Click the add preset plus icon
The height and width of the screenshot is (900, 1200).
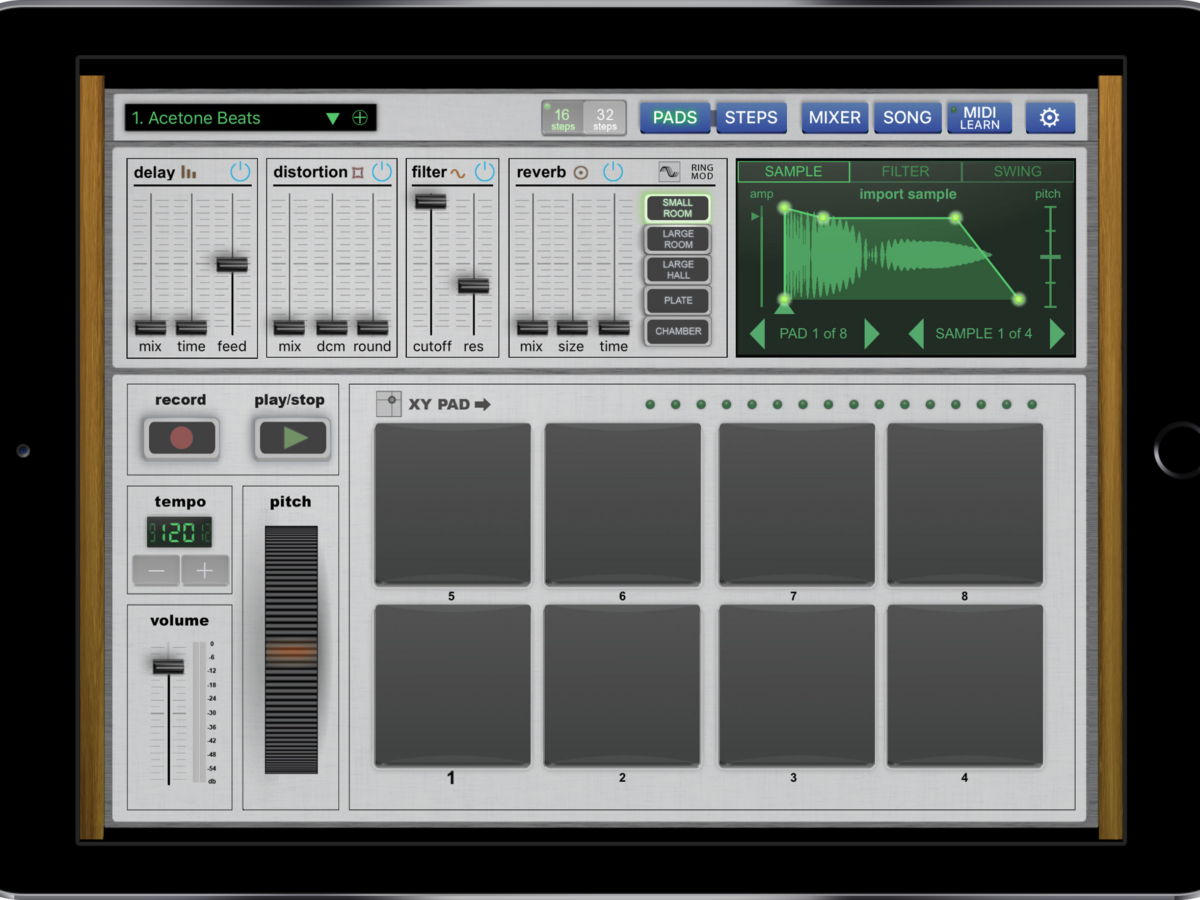click(x=360, y=118)
